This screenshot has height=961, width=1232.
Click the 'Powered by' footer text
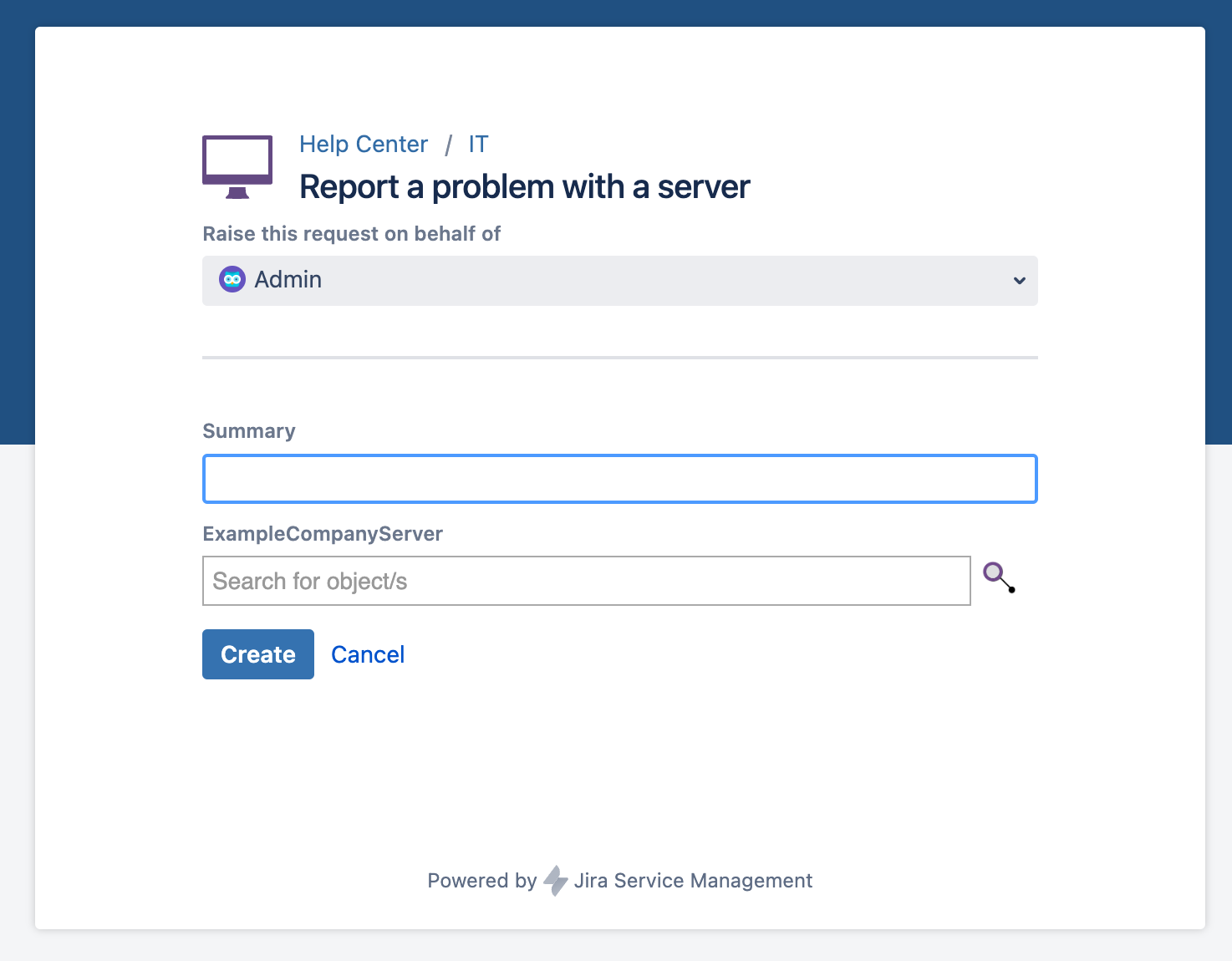482,881
